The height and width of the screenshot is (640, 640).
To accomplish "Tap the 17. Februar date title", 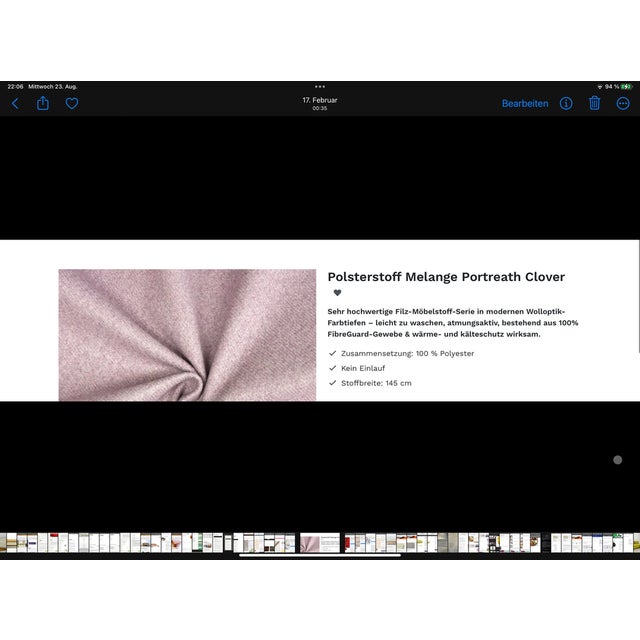I will coord(320,101).
